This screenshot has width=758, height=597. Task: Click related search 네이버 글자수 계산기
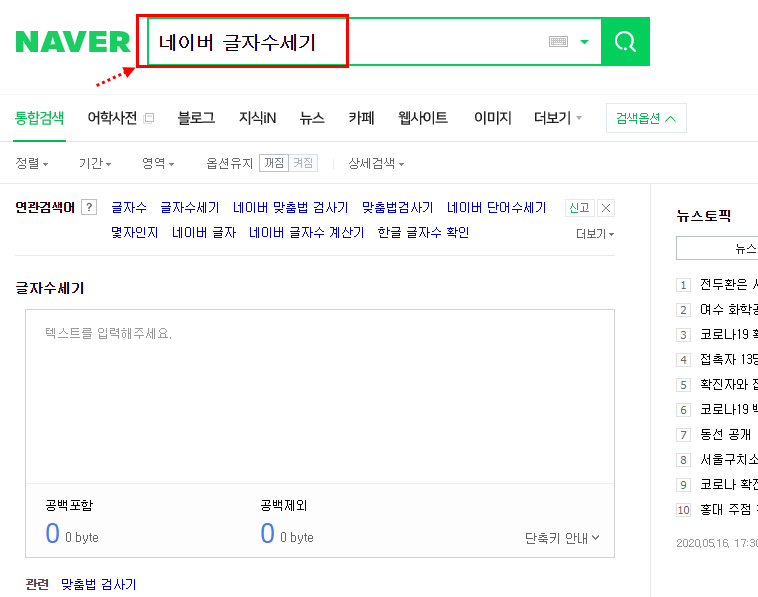pyautogui.click(x=306, y=233)
